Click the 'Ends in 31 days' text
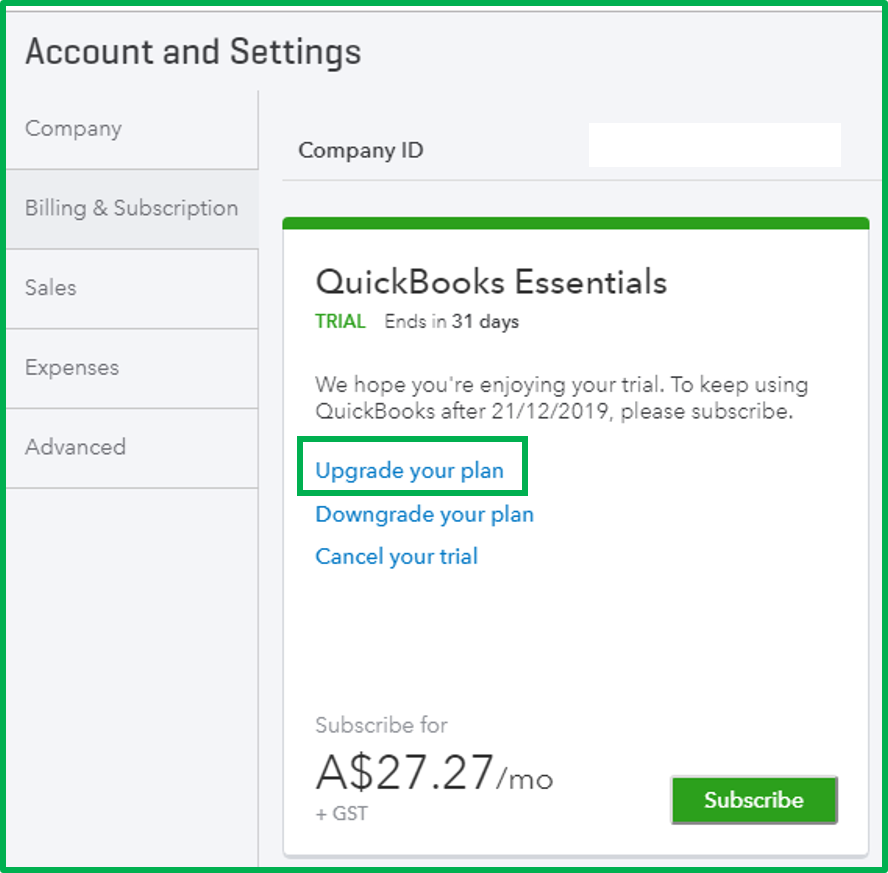The image size is (888, 873). (451, 322)
